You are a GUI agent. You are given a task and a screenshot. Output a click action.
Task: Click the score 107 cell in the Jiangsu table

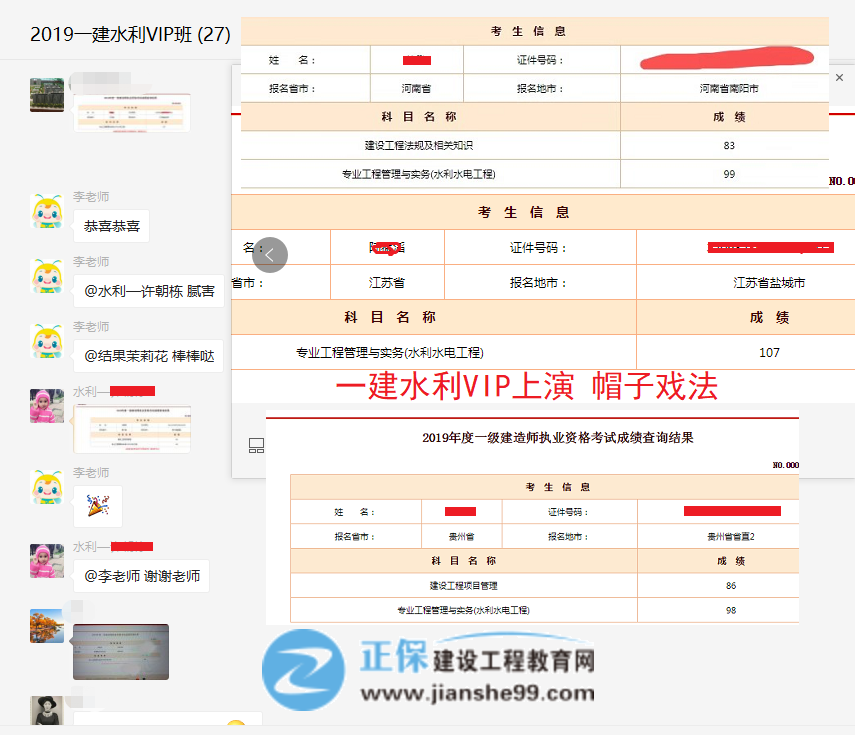click(x=769, y=352)
